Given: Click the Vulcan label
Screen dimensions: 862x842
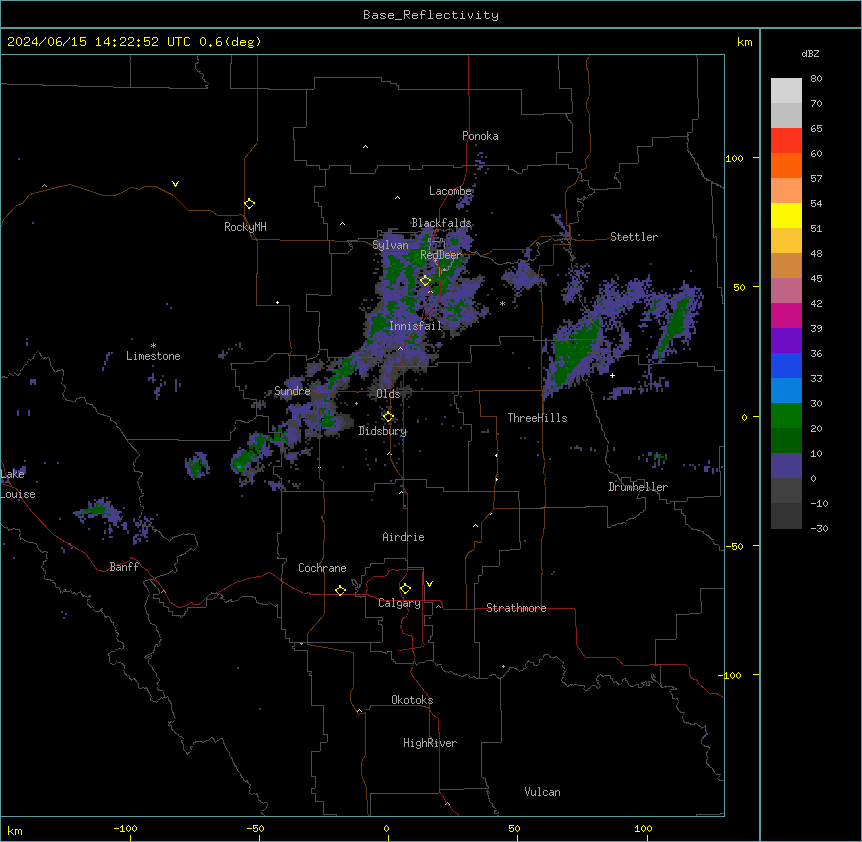Looking at the screenshot, I should click(x=542, y=792).
